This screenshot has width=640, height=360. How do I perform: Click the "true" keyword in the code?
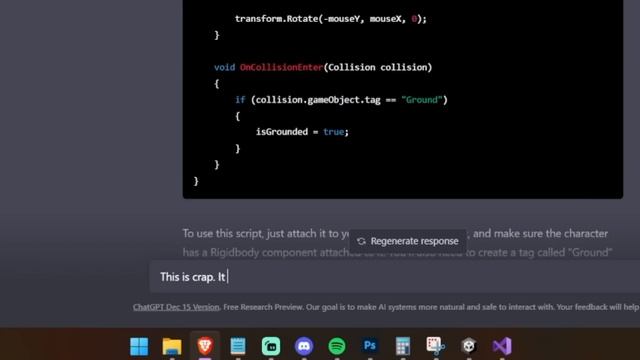(333, 132)
